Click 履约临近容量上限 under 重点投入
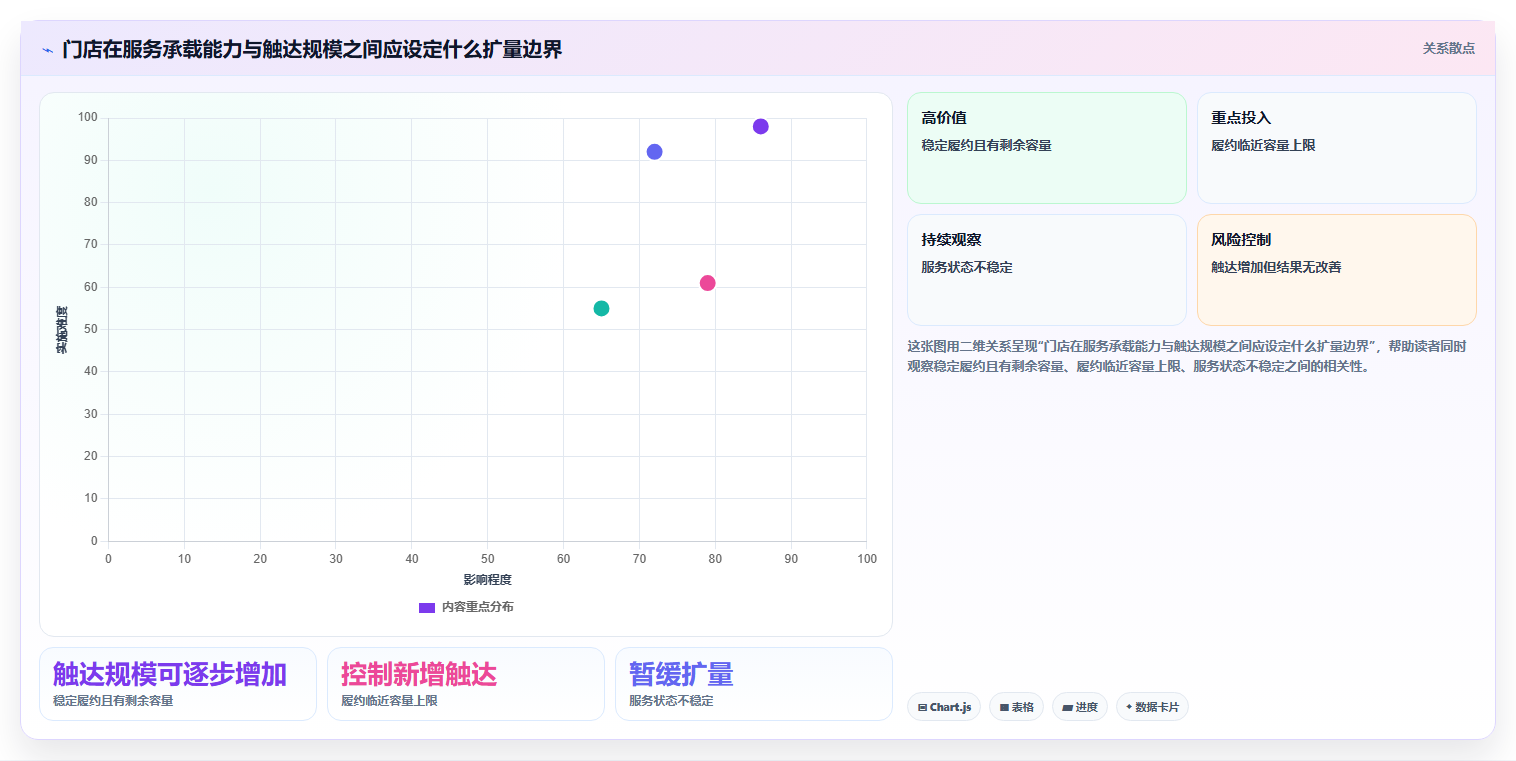1516x761 pixels. point(1263,145)
